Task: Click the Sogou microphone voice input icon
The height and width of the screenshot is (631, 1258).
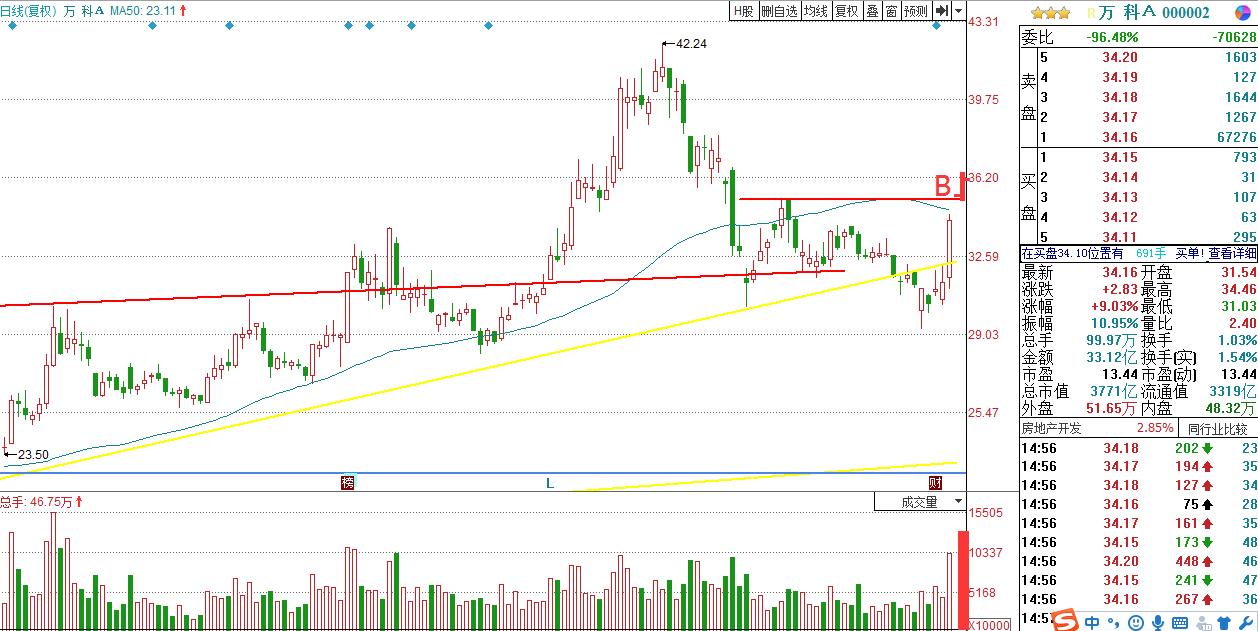Action: [1157, 622]
